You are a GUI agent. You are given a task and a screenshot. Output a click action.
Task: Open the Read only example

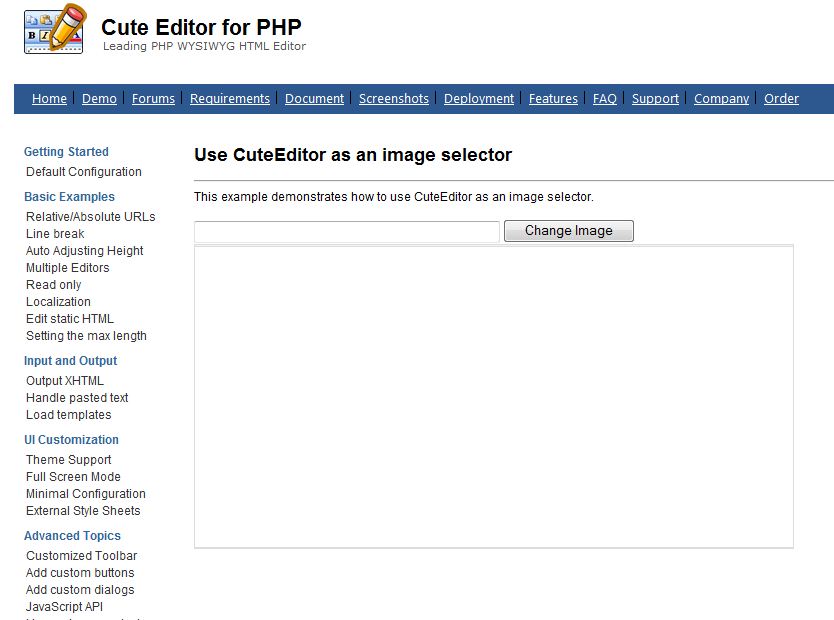pyautogui.click(x=54, y=284)
